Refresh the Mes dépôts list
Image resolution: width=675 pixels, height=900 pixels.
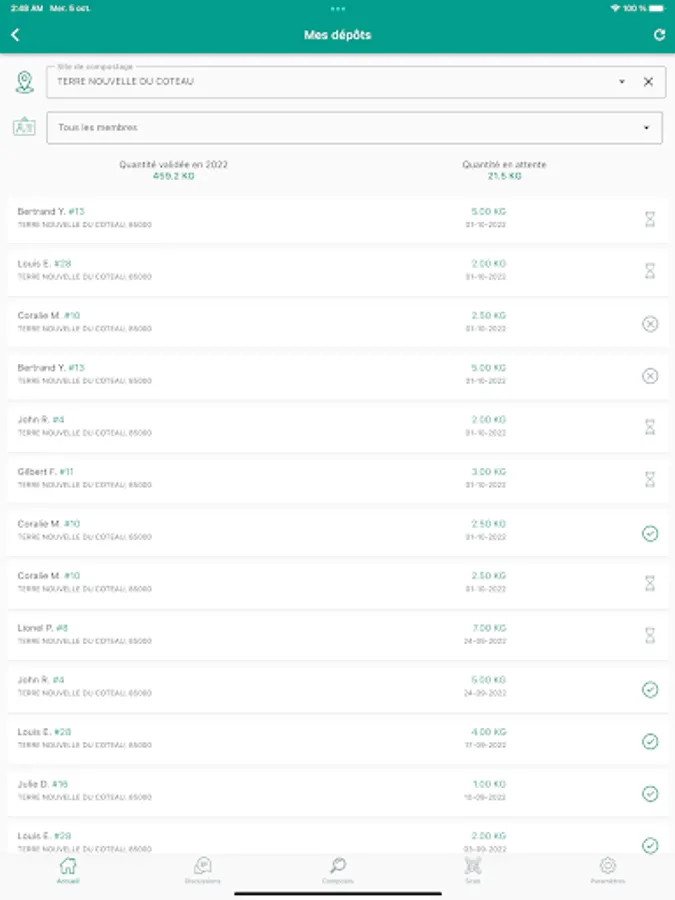tap(659, 35)
